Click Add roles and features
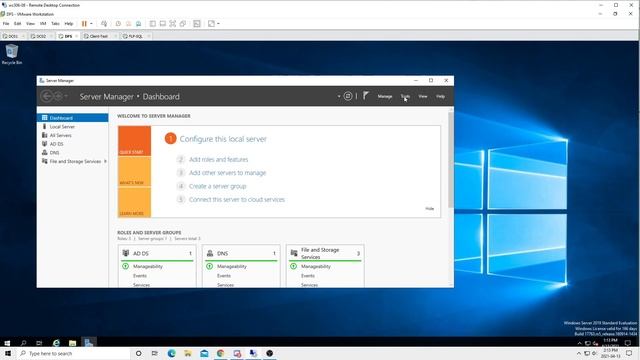The image size is (640, 360). [218, 160]
